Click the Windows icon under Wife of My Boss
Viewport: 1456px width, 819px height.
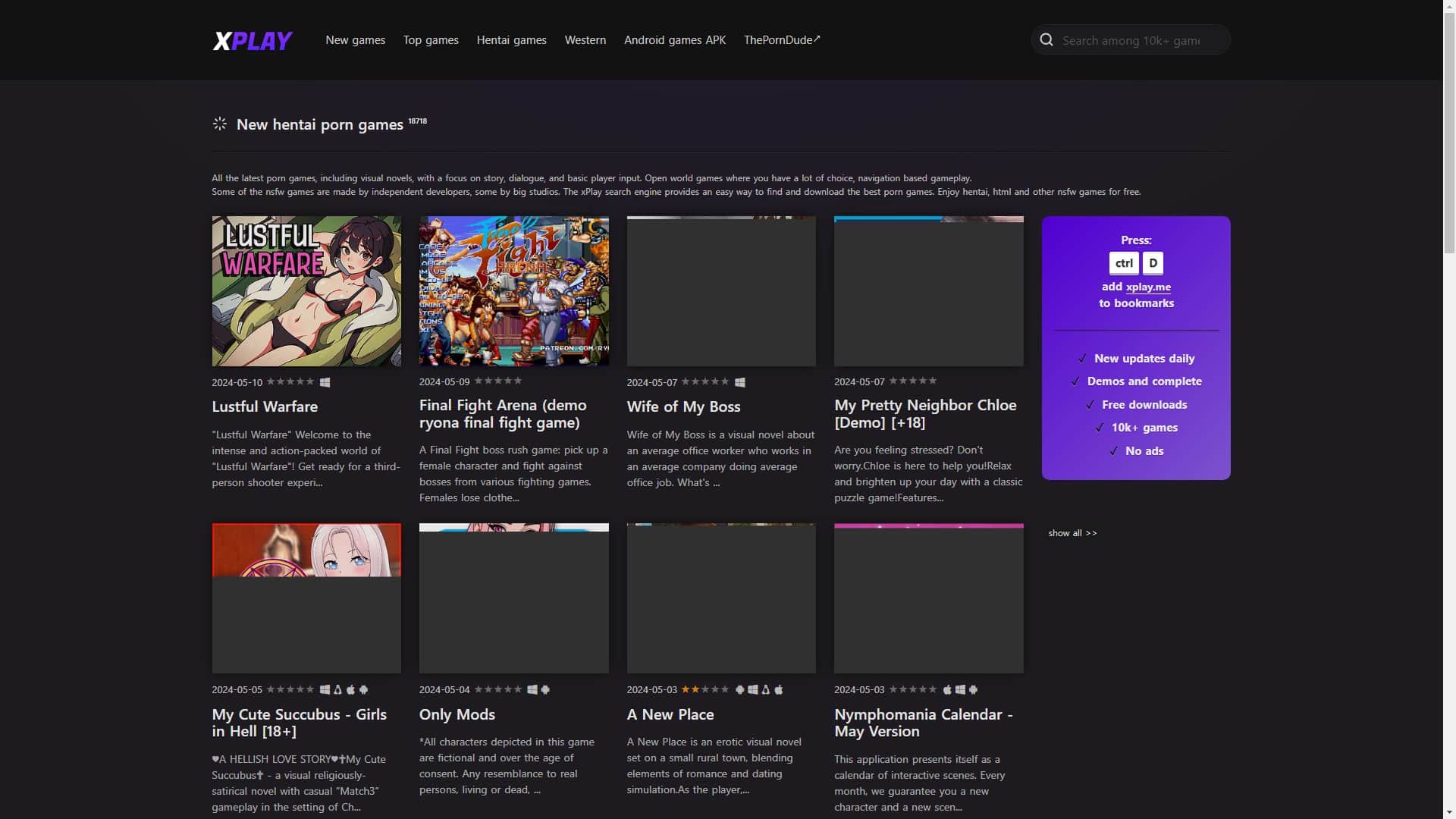point(740,382)
